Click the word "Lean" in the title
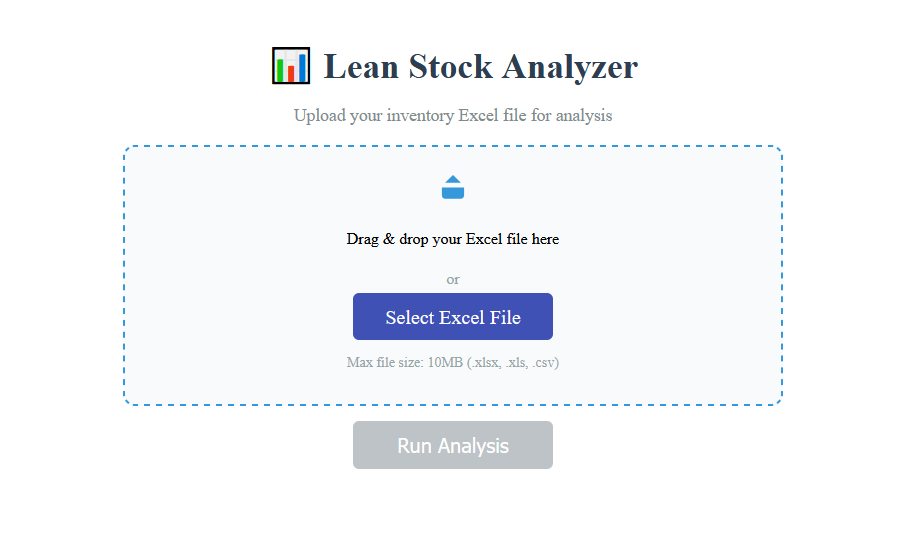This screenshot has width=917, height=535. pyautogui.click(x=361, y=67)
